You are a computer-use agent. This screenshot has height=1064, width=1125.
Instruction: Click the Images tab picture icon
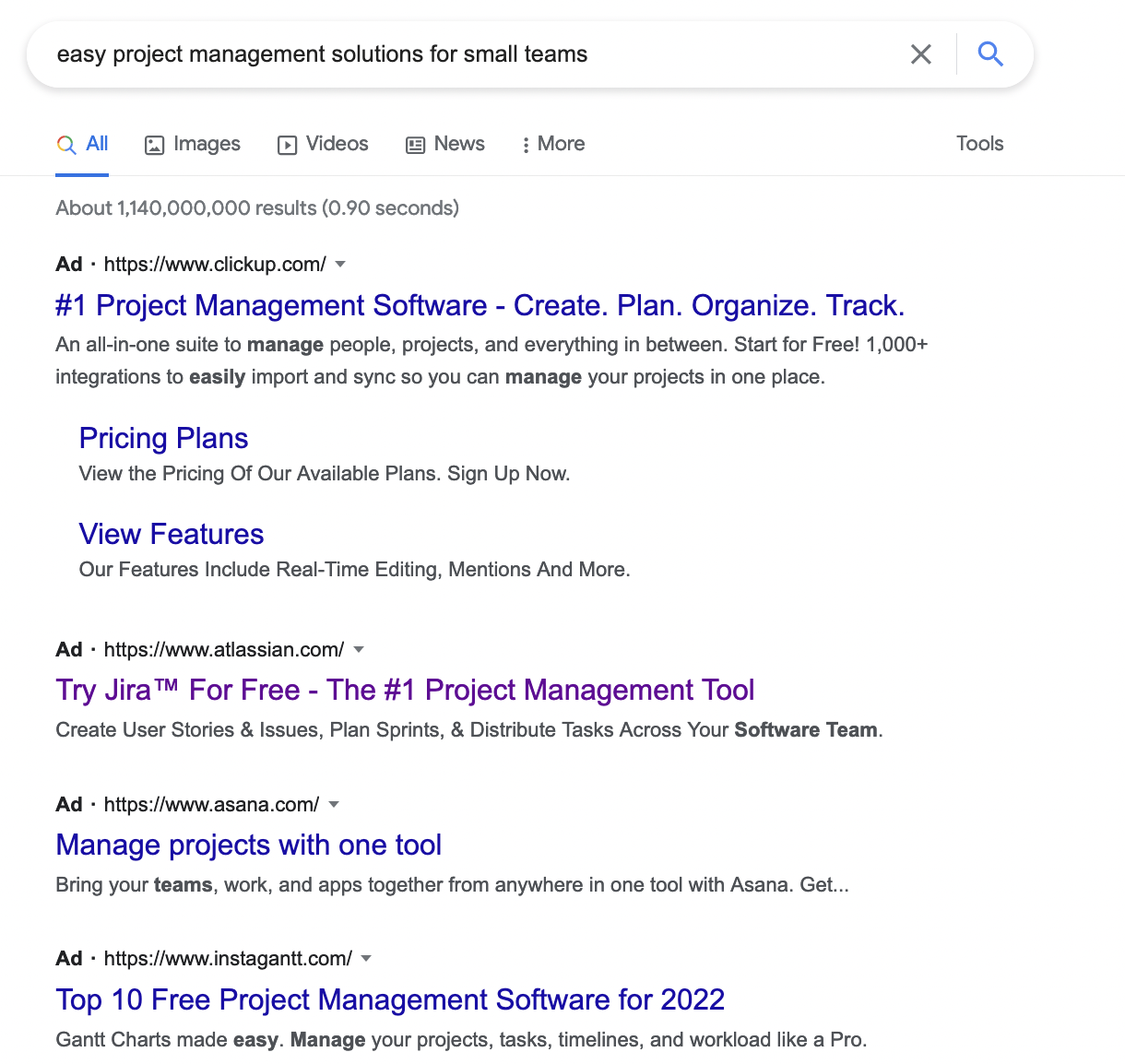coord(155,145)
